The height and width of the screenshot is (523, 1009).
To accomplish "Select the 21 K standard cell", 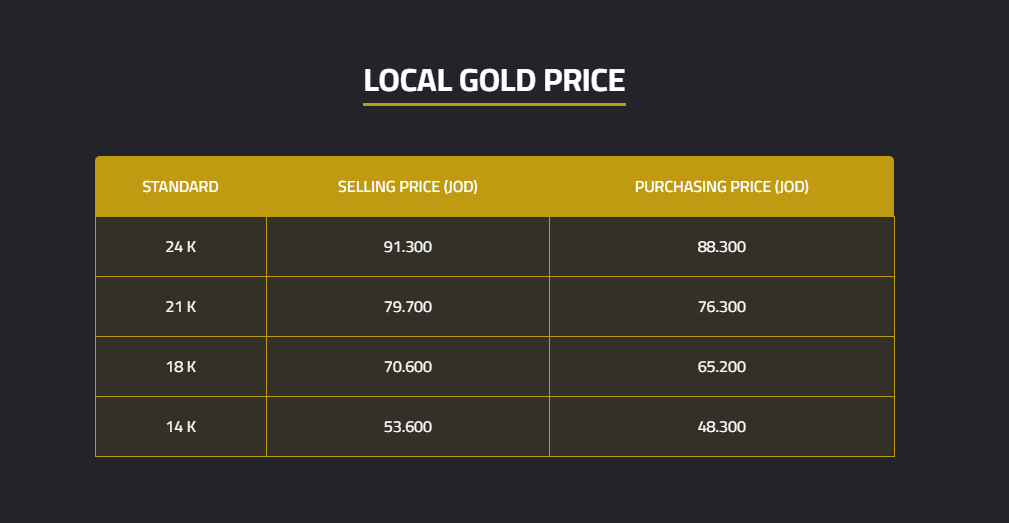I will click(180, 307).
